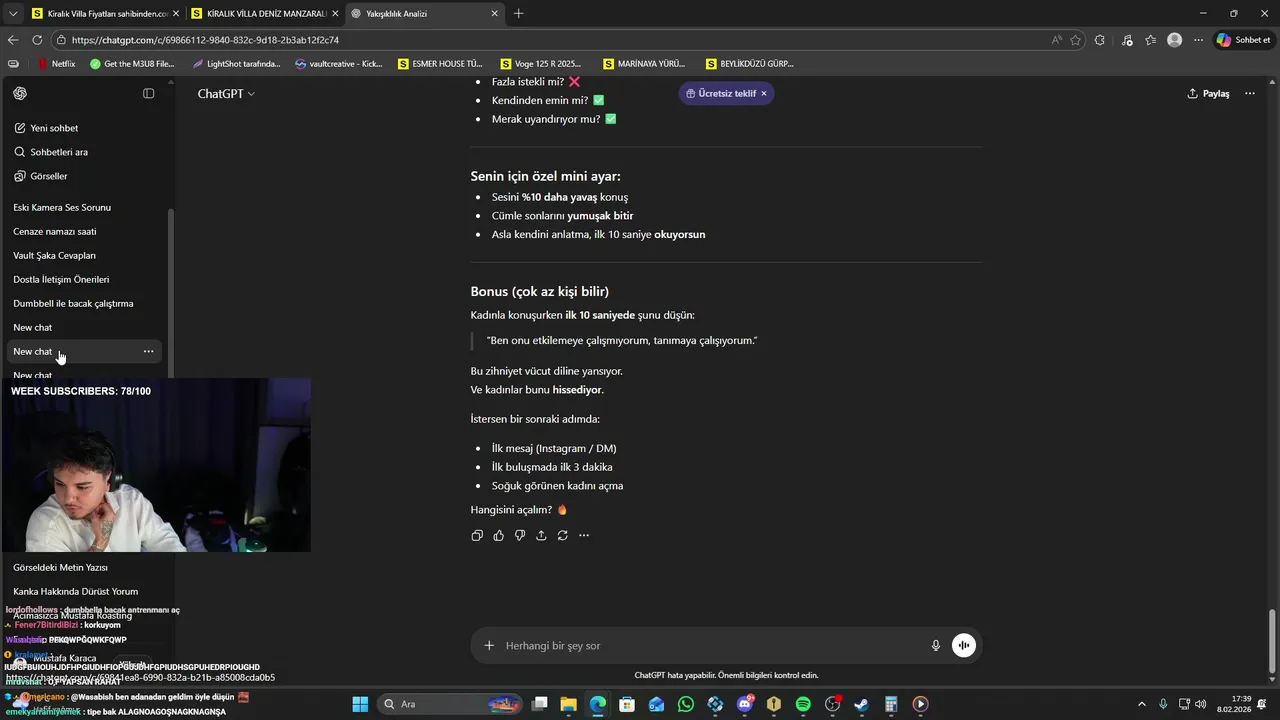Open File Explorer from taskbar
Viewport: 1280px width, 720px height.
pos(568,704)
